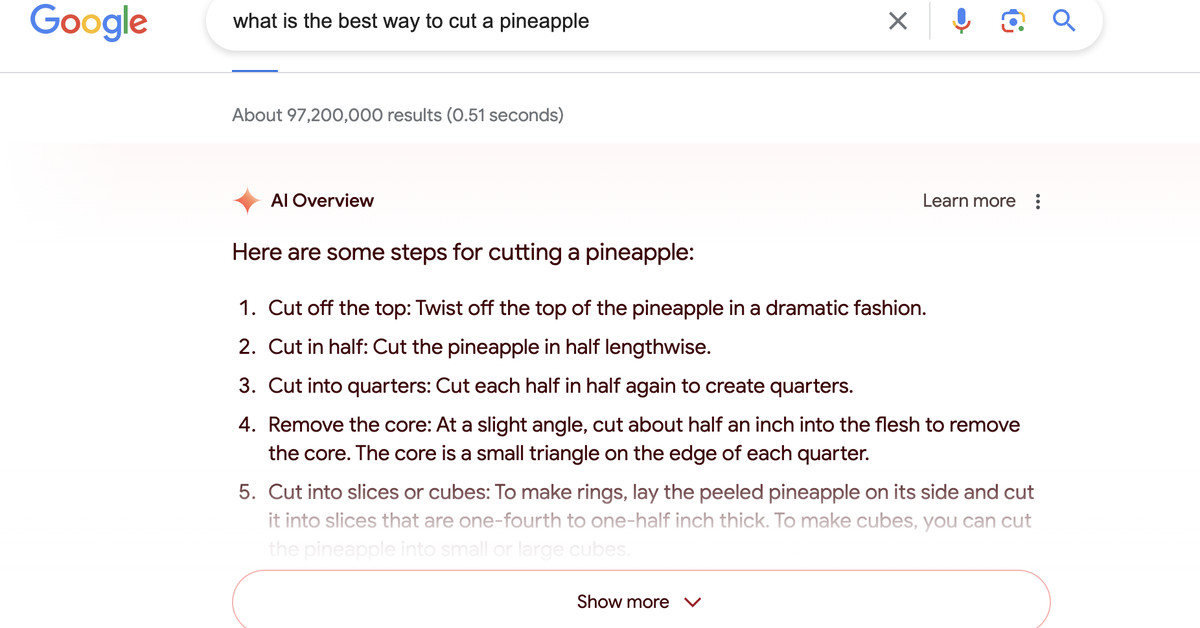Viewport: 1200px width, 628px height.
Task: Open the three-dot AI Overview options menu
Action: [x=1038, y=201]
